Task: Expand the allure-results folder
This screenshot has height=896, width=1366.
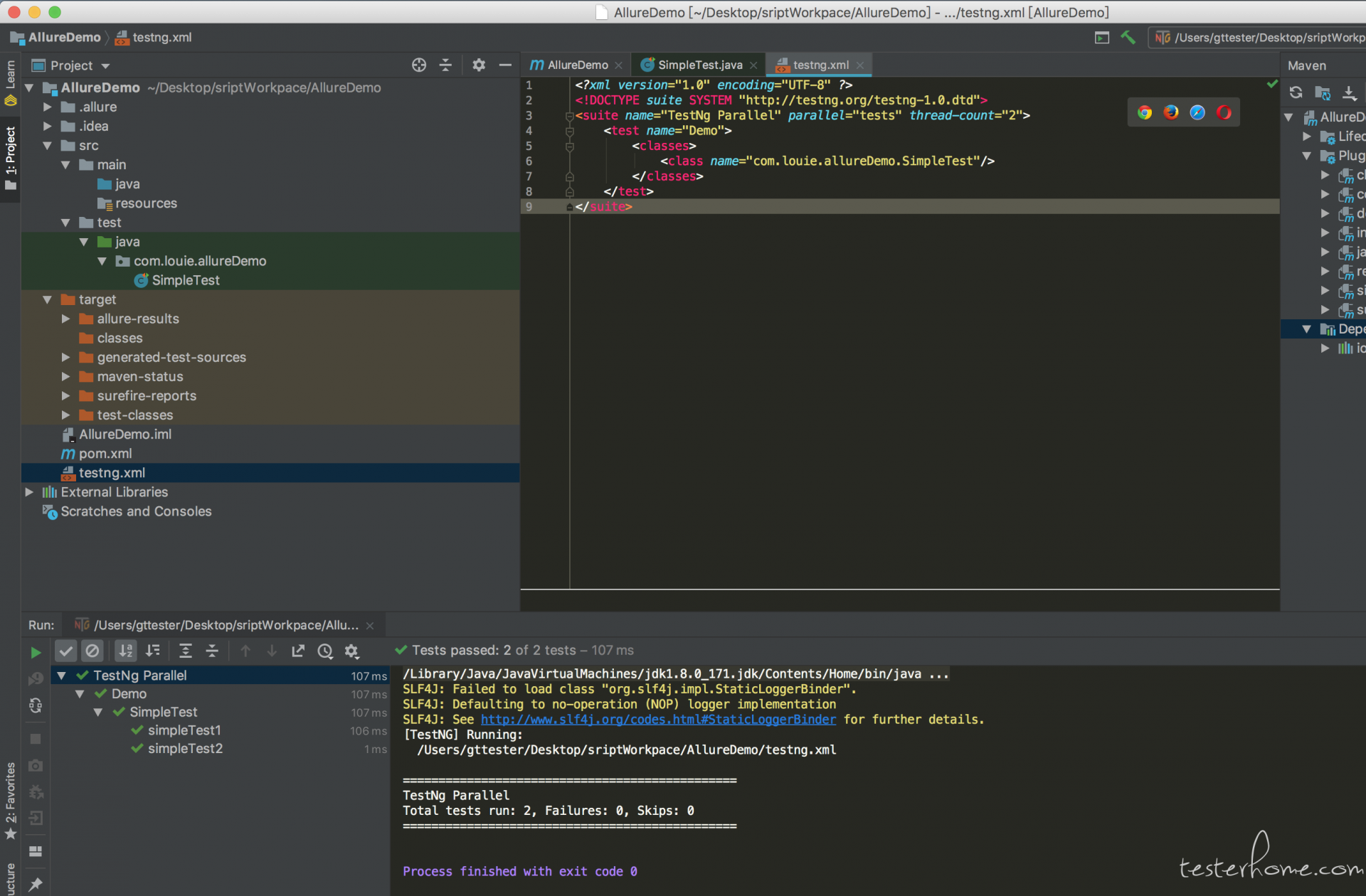Action: (x=65, y=319)
